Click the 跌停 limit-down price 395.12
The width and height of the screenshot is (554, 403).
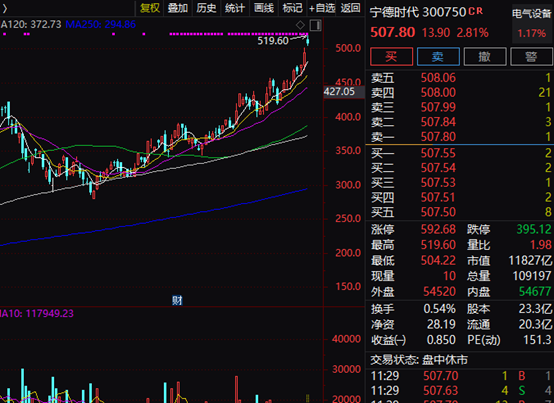[534, 230]
